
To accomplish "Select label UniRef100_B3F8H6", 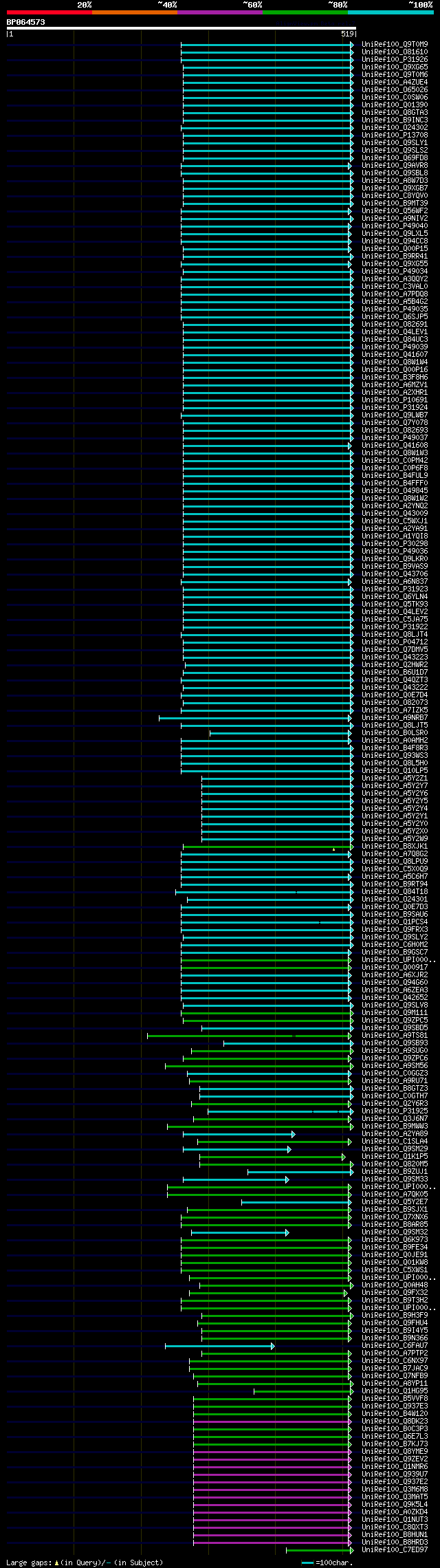I will pos(395,377).
